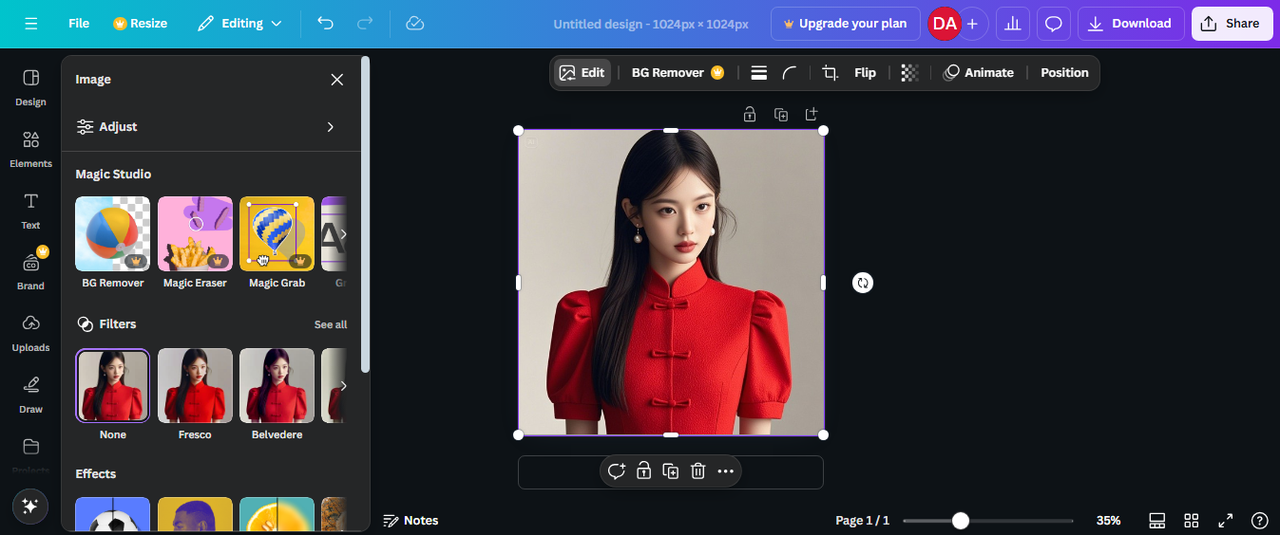Open the Text sidebar tab
The height and width of the screenshot is (535, 1280).
point(31,211)
